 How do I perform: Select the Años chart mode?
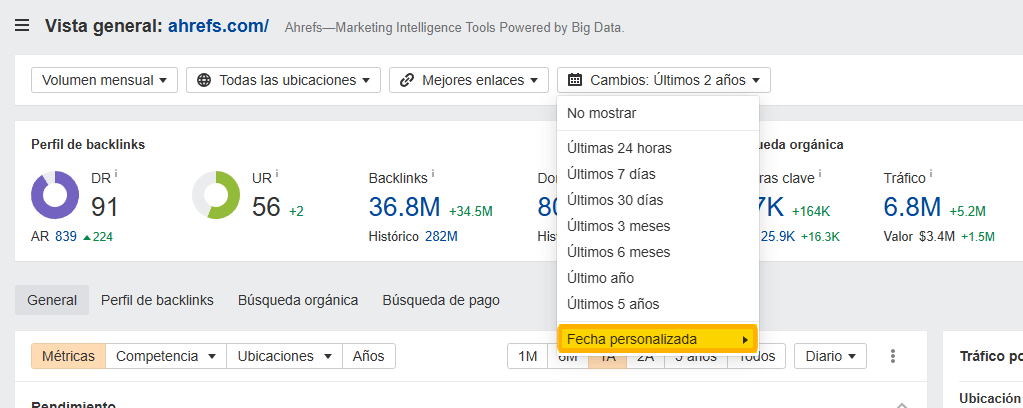369,356
